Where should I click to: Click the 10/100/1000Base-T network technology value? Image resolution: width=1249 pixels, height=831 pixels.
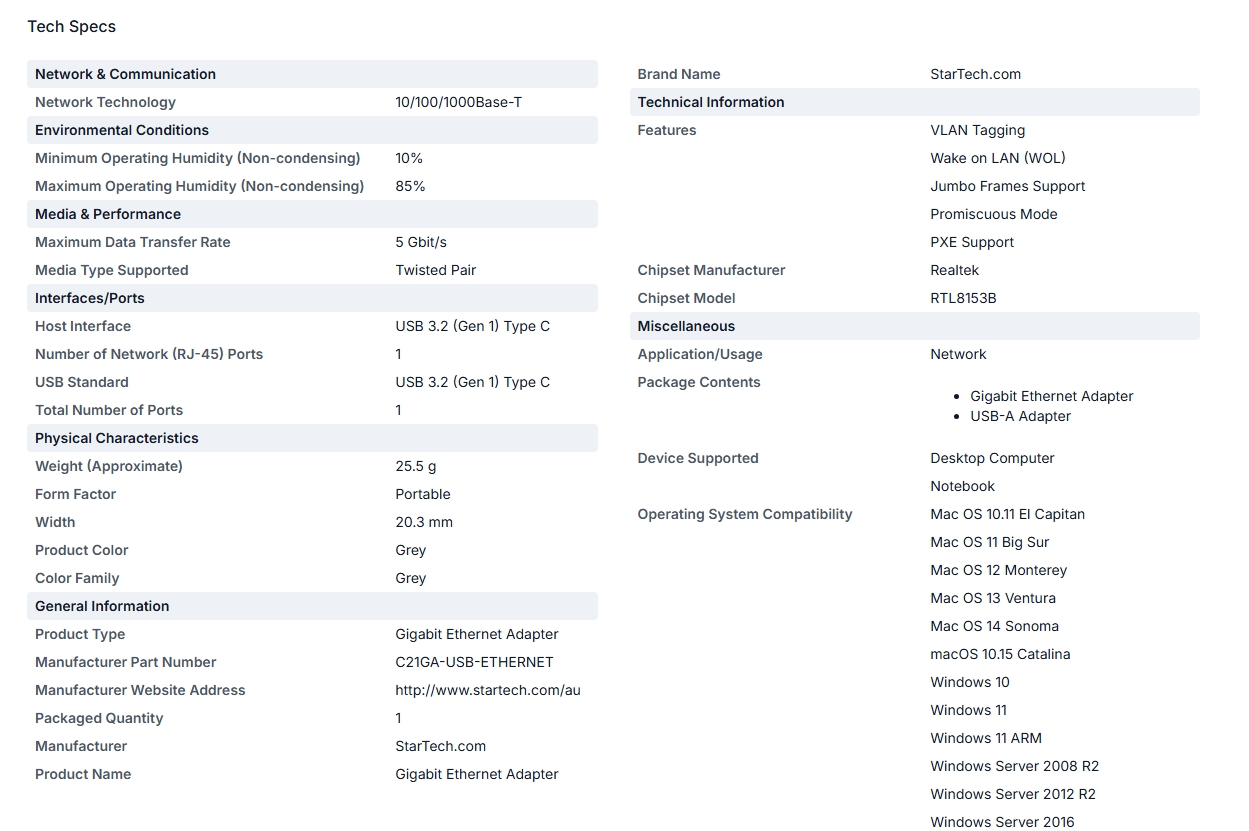[458, 102]
